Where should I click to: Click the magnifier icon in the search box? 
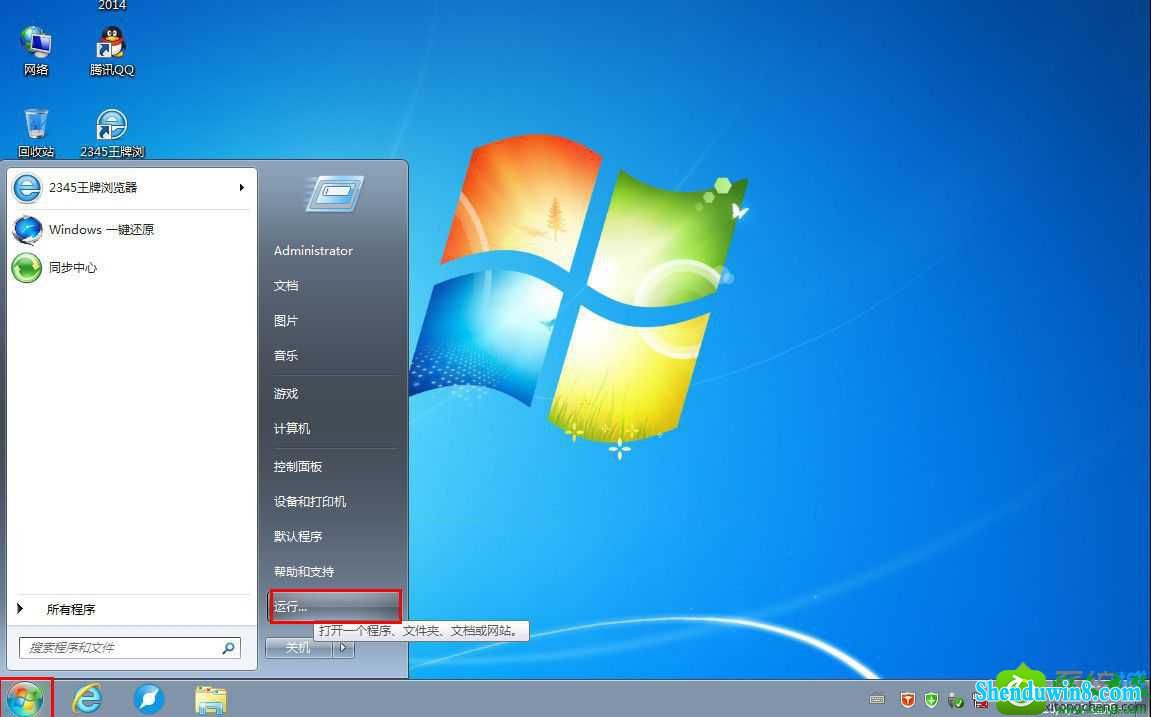point(228,647)
